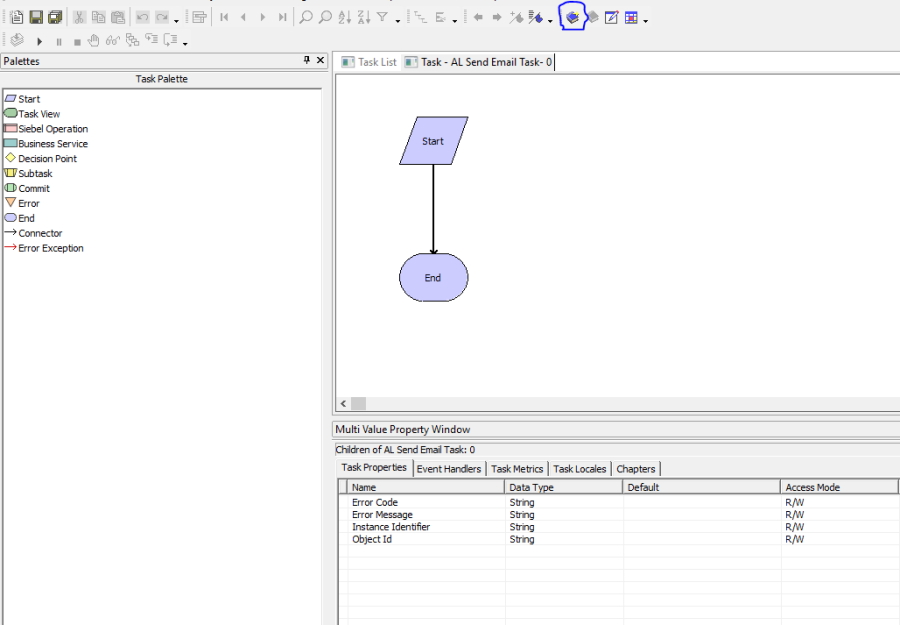Select Start in Task Palette
900x625 pixels.
coord(22,99)
